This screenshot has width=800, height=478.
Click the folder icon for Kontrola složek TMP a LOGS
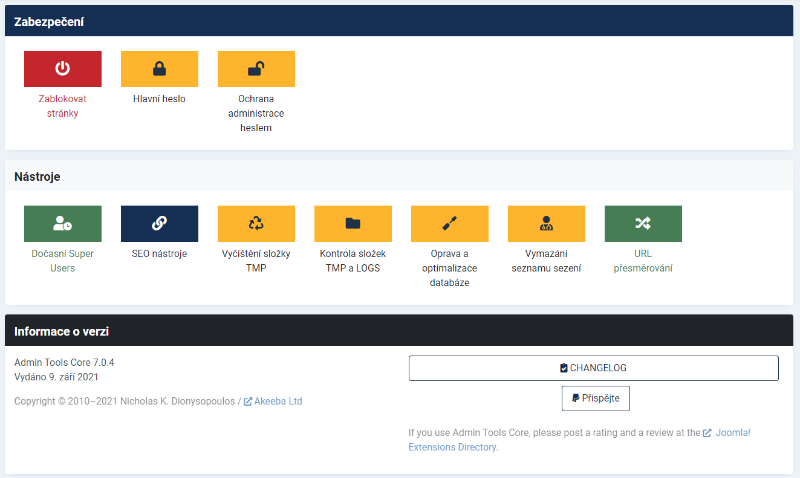click(x=353, y=224)
